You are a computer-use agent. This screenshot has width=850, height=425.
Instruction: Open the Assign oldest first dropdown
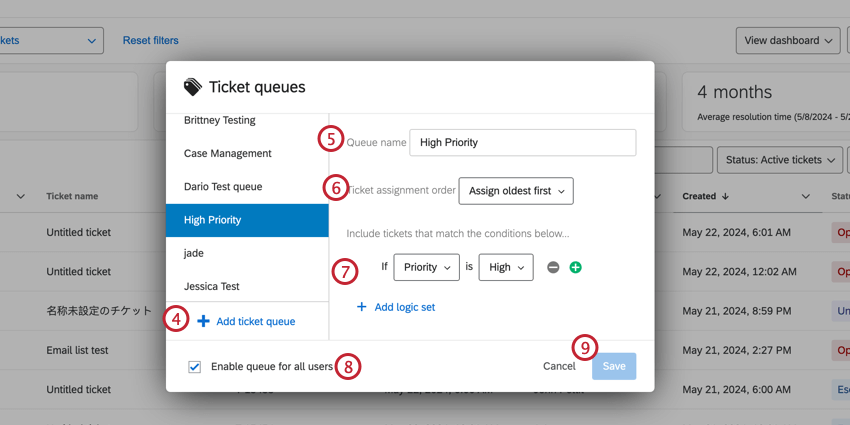tap(516, 190)
